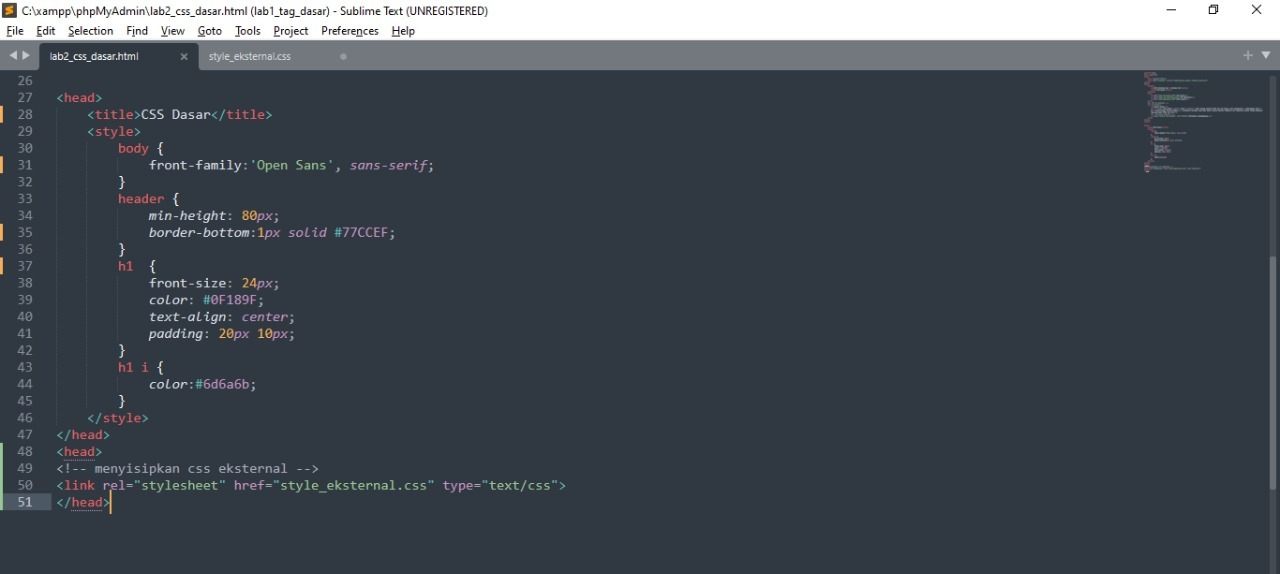Open the tab list dropdown arrow

click(1266, 55)
